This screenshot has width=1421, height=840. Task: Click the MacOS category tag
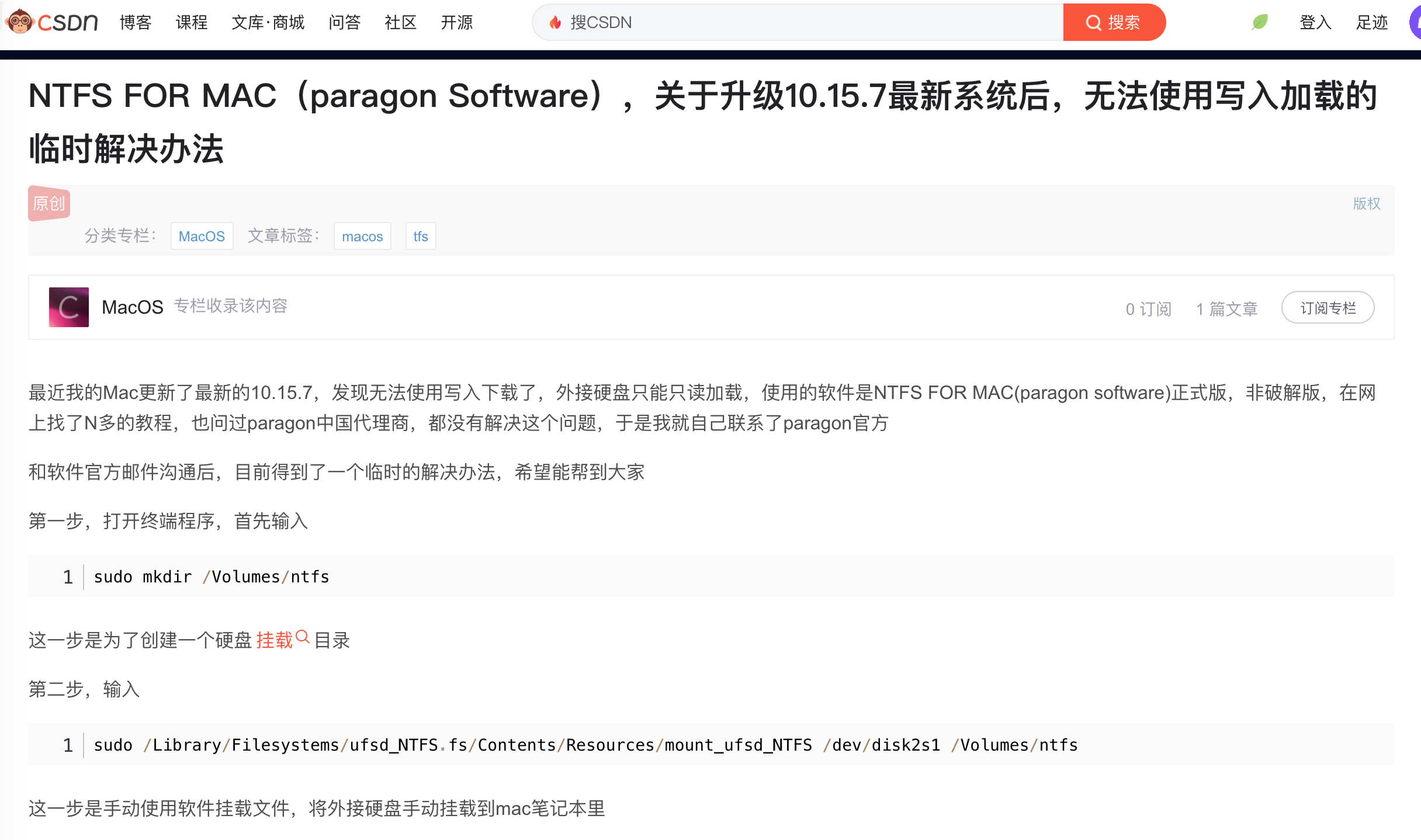[202, 236]
